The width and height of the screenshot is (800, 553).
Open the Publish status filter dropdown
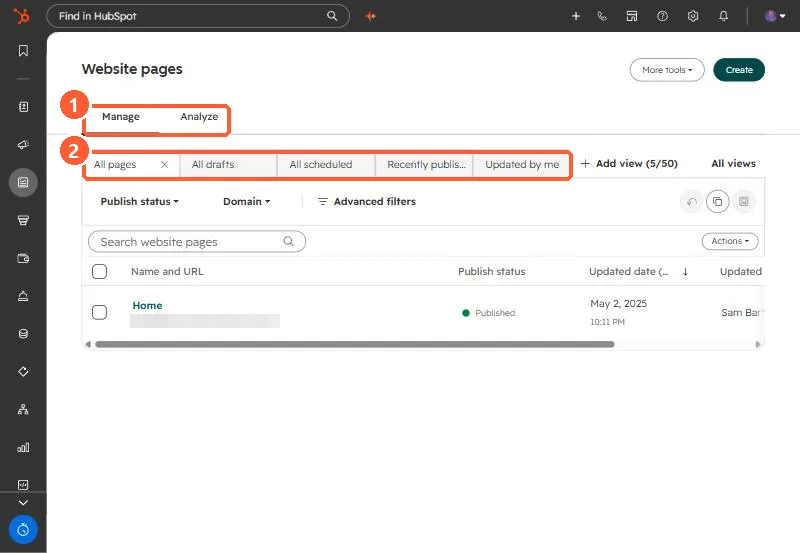coord(139,202)
